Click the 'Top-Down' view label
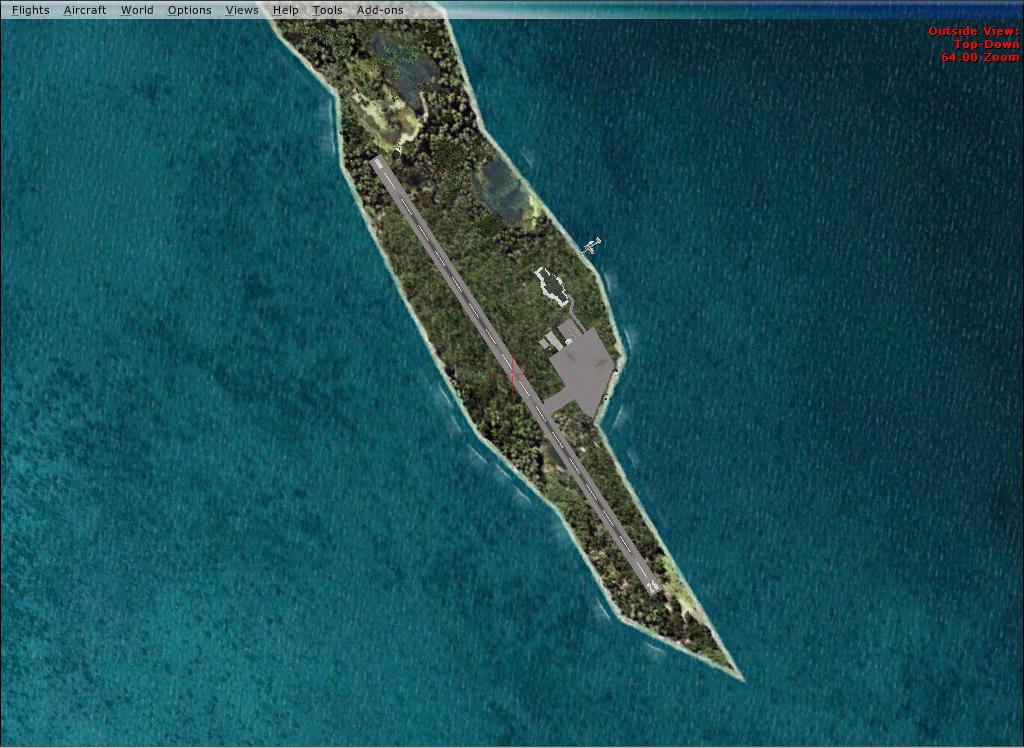The width and height of the screenshot is (1024, 748). click(x=986, y=44)
